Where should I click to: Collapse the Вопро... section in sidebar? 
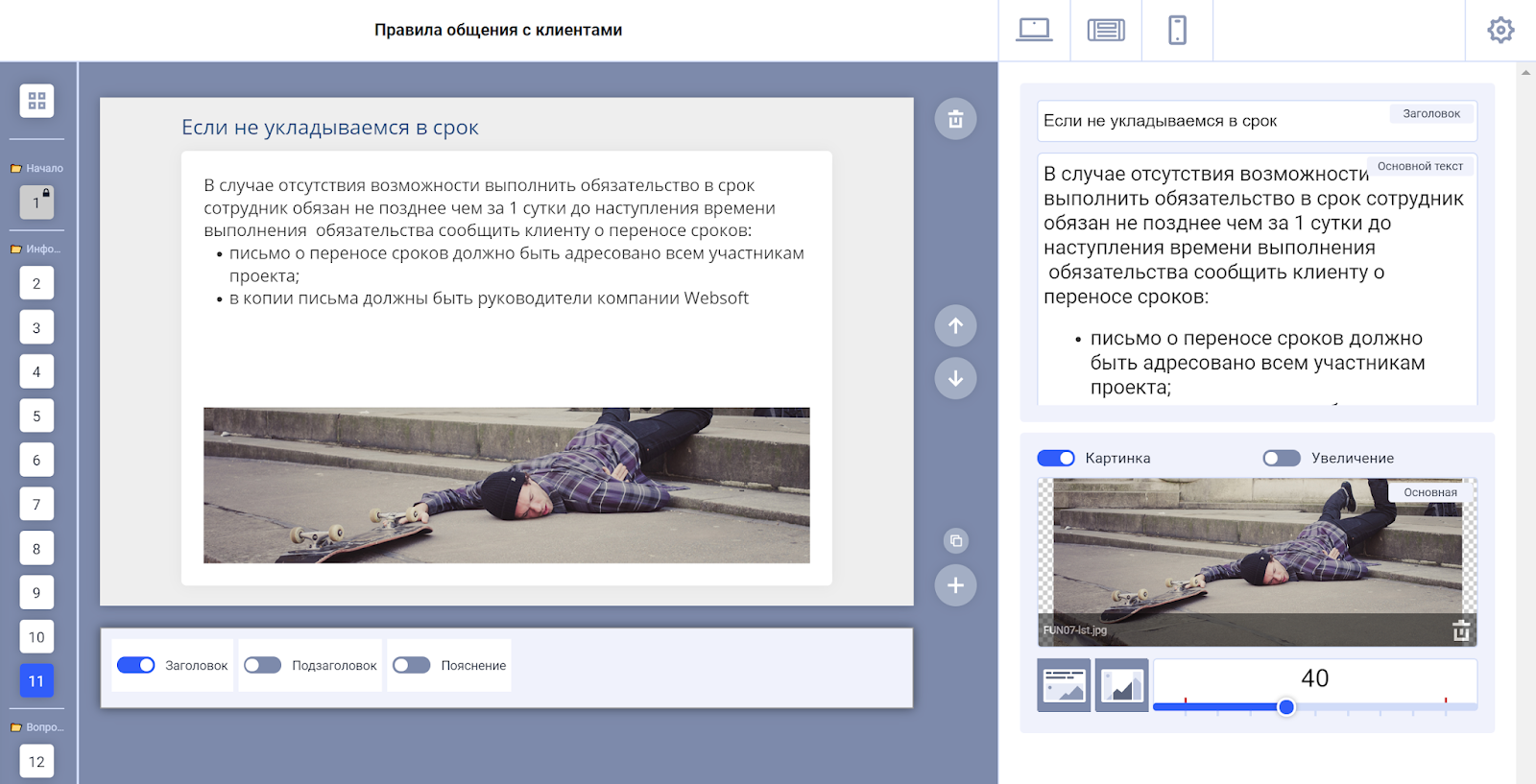tap(36, 726)
